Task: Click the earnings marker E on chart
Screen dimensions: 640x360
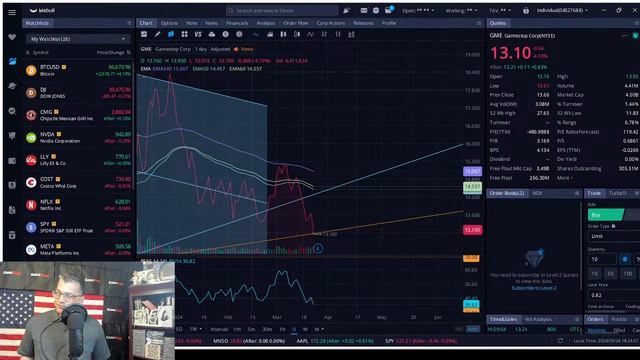Action: pyautogui.click(x=318, y=248)
